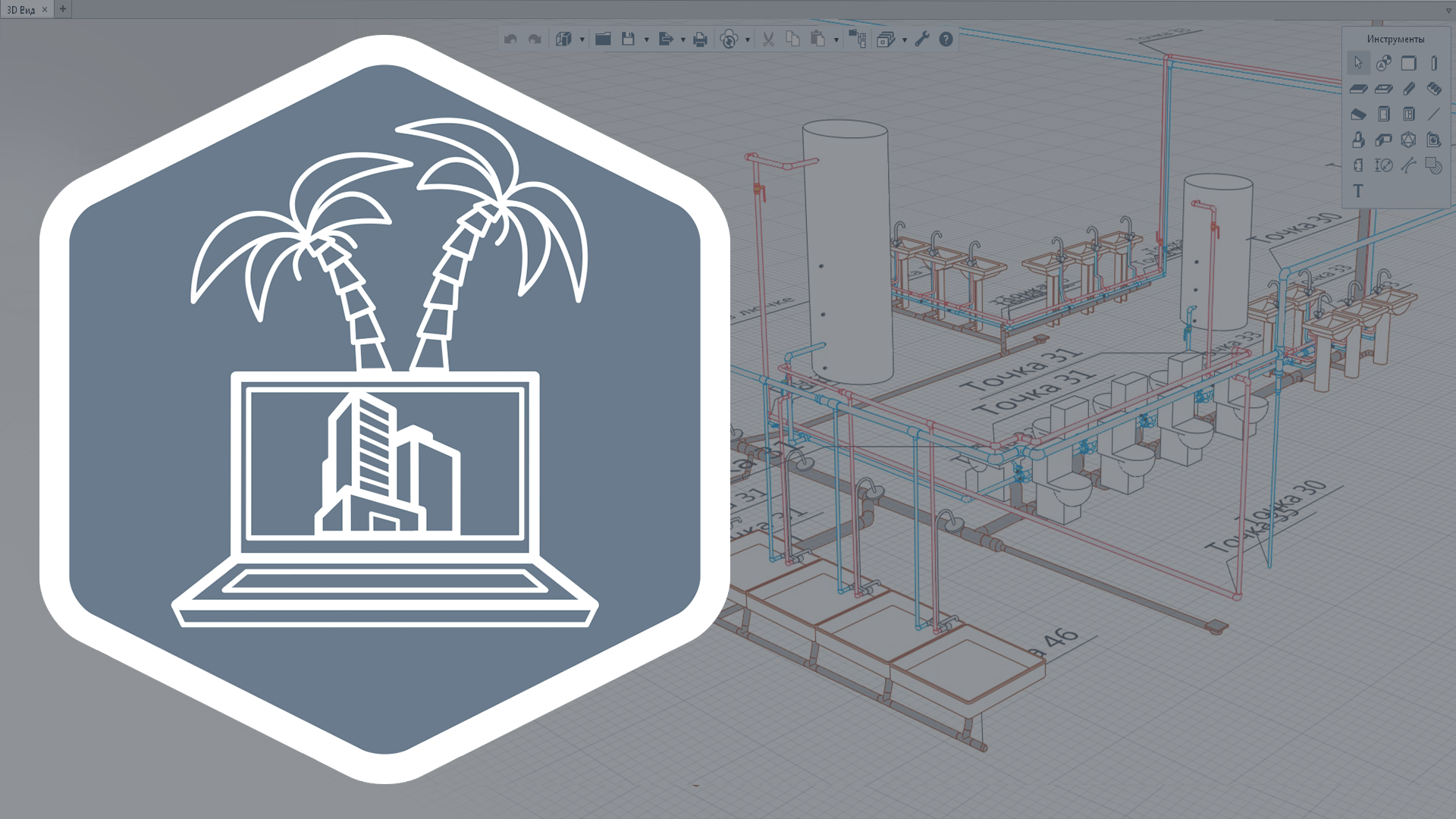Select the Wall tool
This screenshot has height=819, width=1456.
(1408, 63)
